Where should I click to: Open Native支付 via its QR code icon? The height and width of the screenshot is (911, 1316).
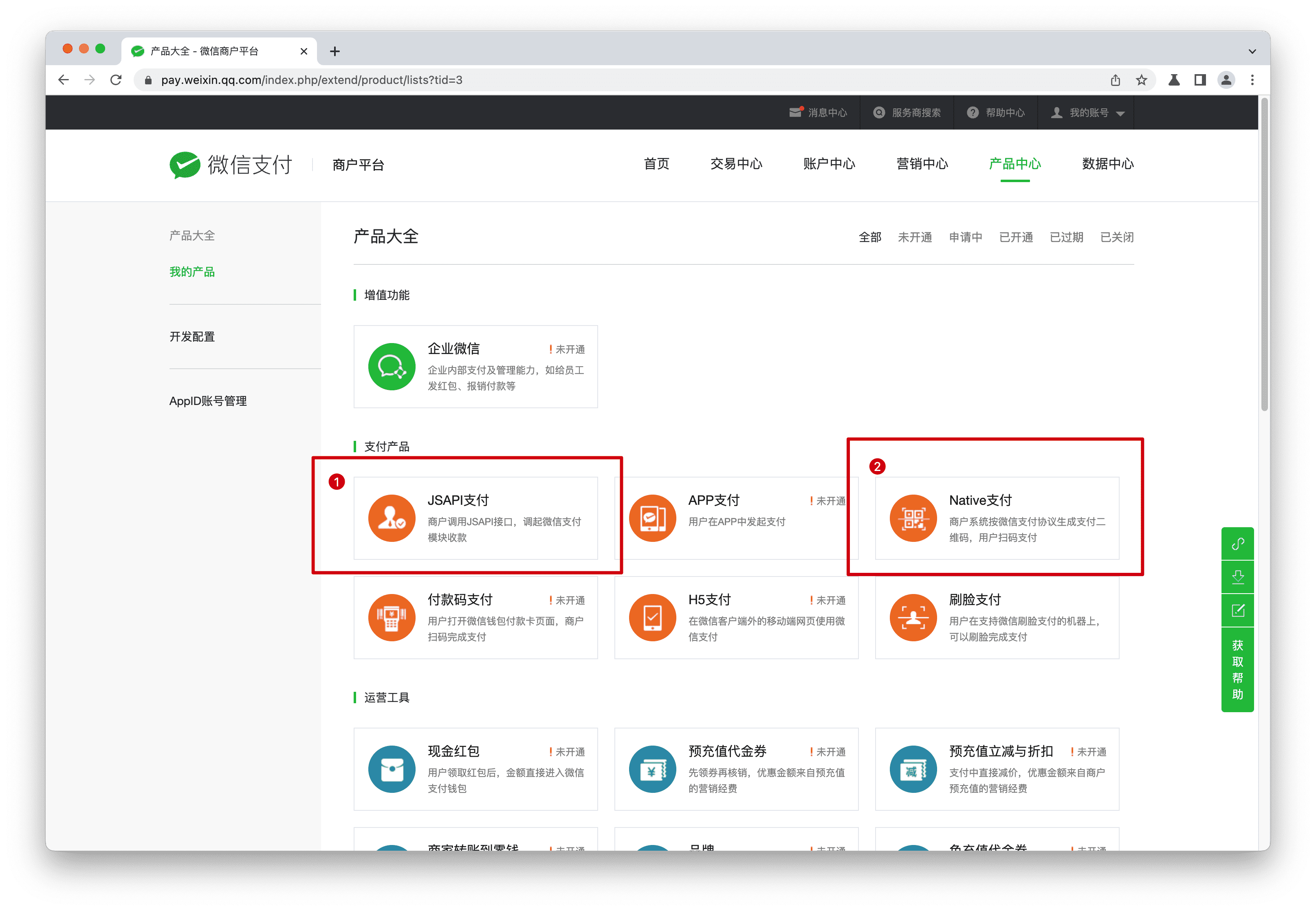click(x=913, y=518)
